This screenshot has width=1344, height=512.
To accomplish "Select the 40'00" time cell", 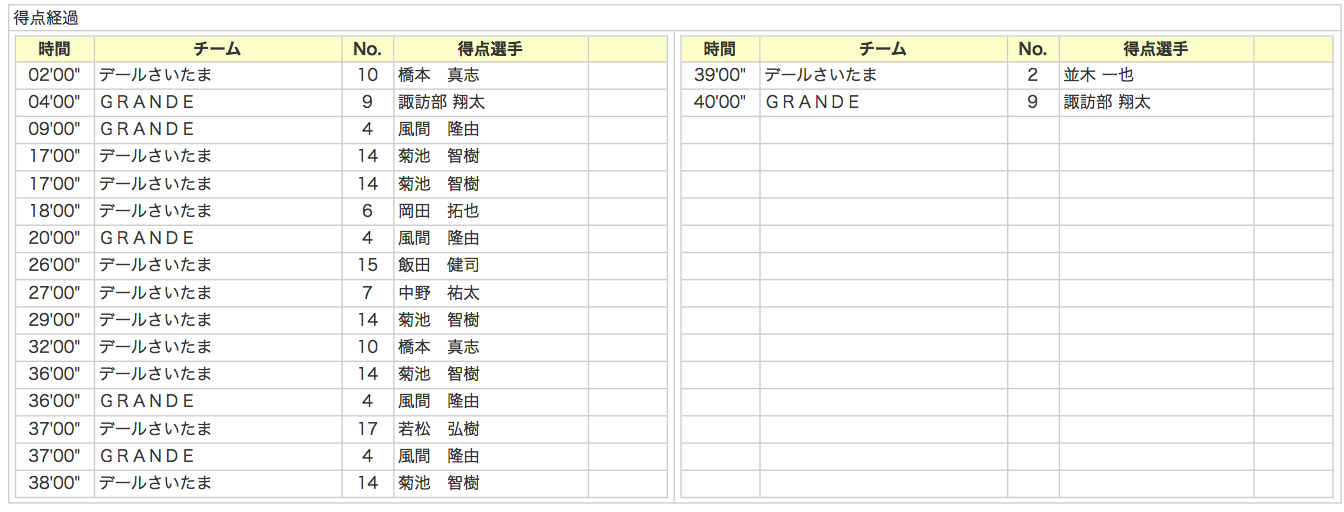I will click(x=720, y=102).
